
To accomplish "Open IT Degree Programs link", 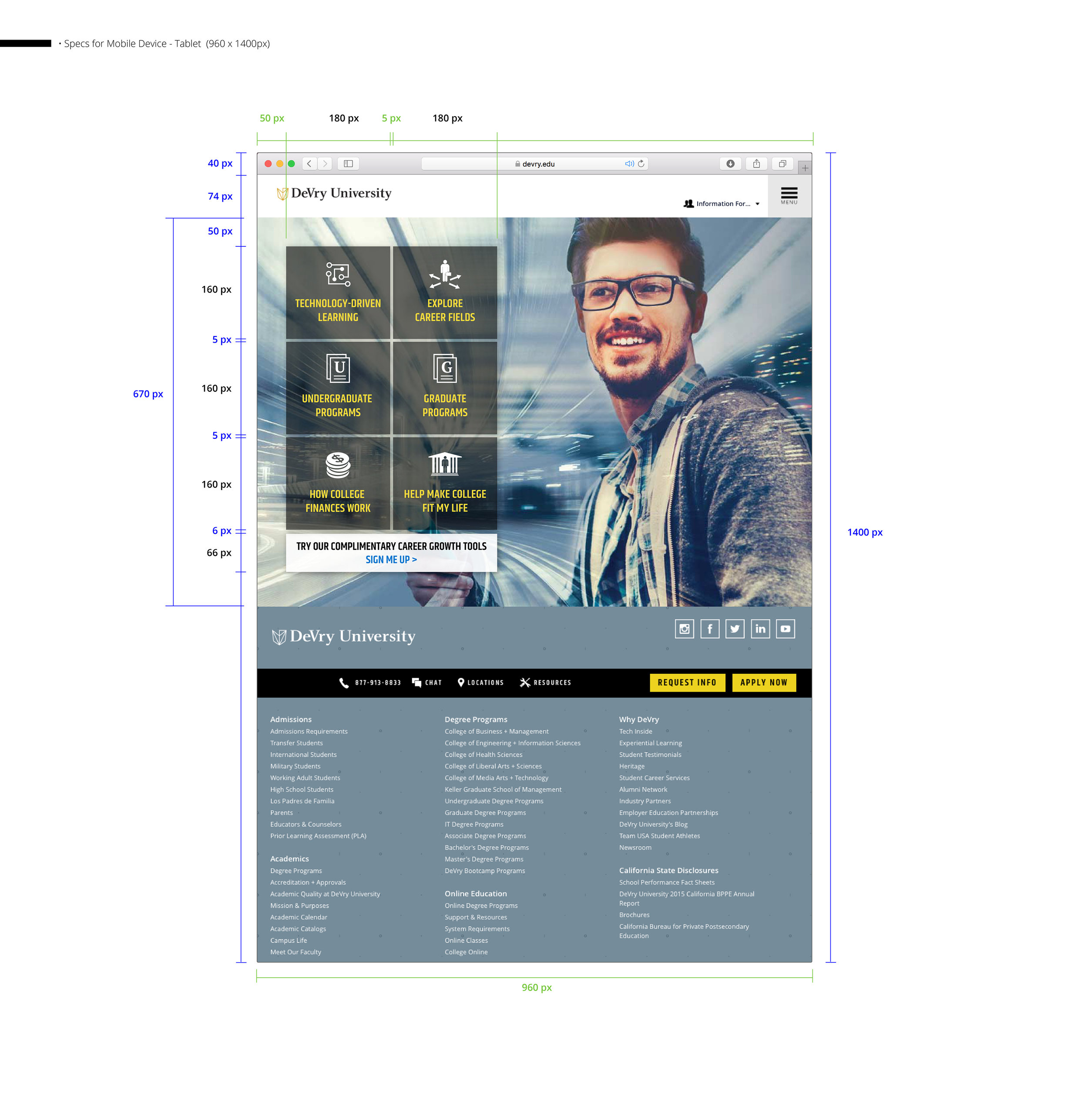I will (x=474, y=824).
